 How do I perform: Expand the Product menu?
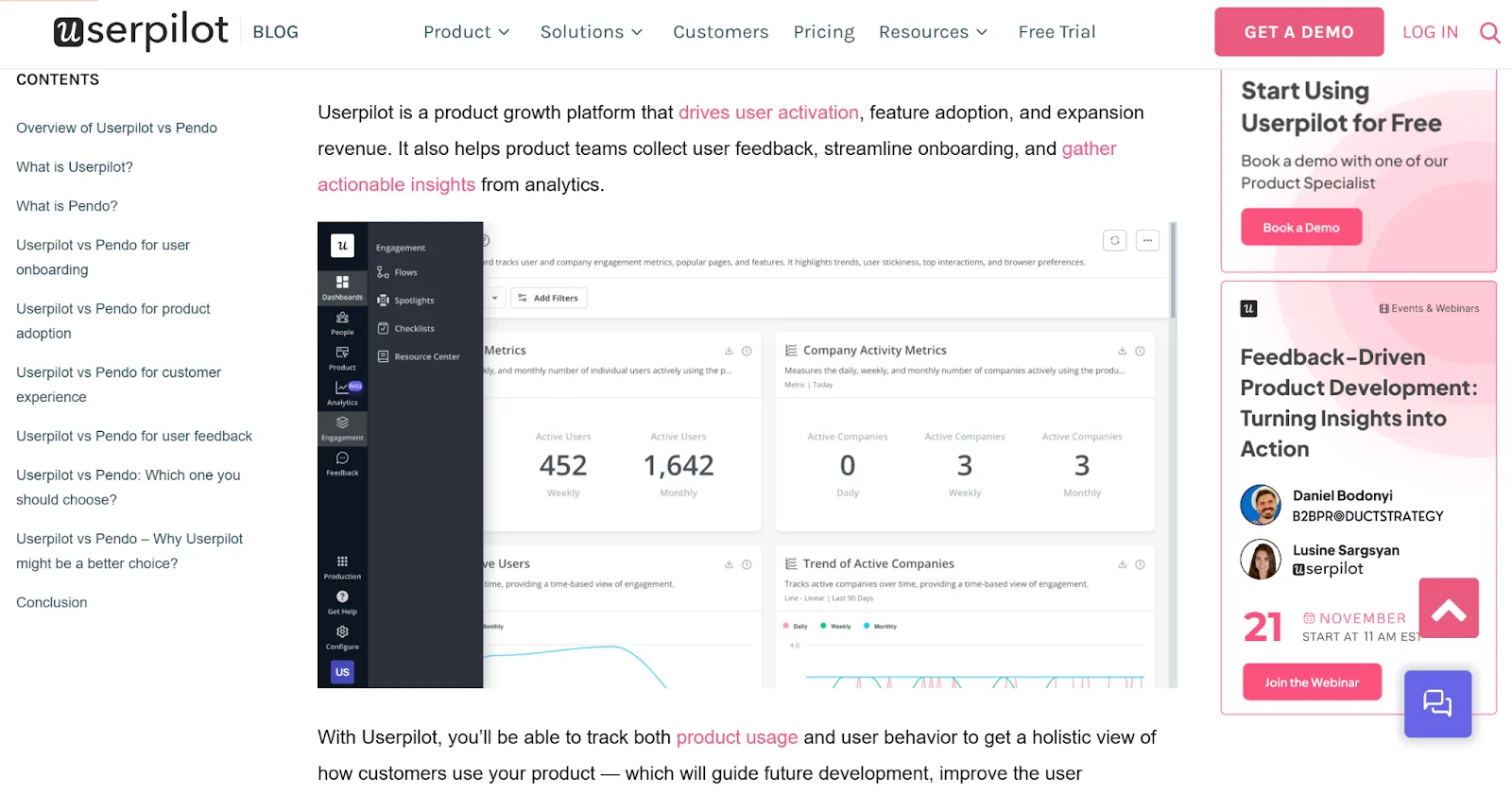(467, 32)
